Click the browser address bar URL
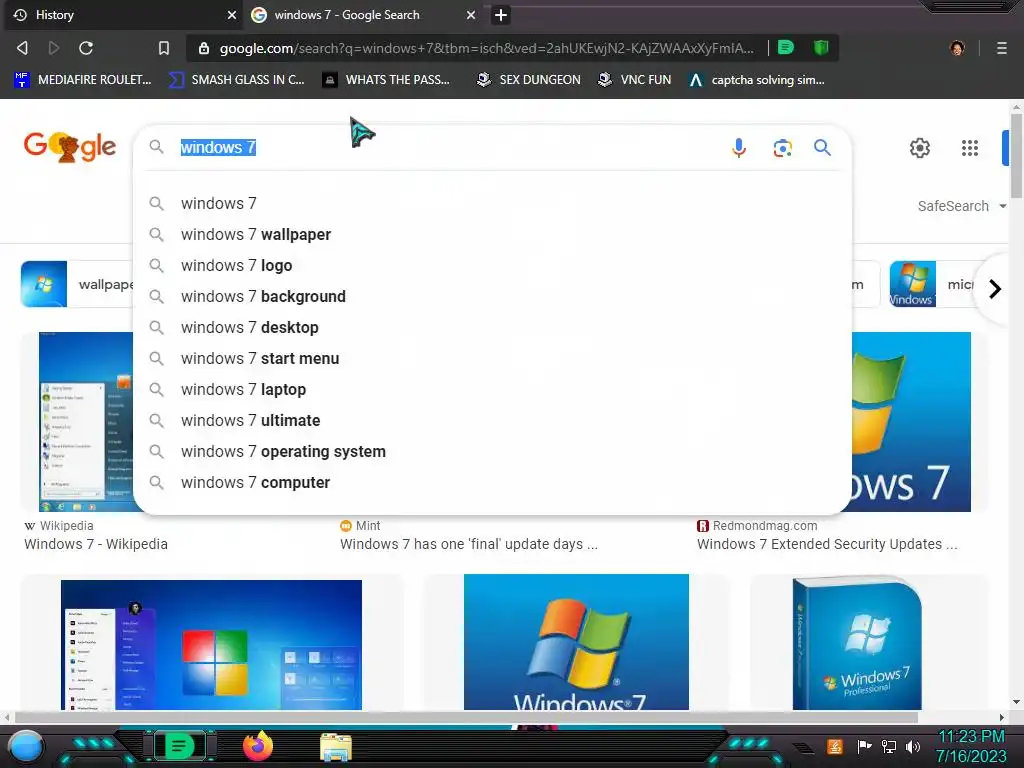 486,48
